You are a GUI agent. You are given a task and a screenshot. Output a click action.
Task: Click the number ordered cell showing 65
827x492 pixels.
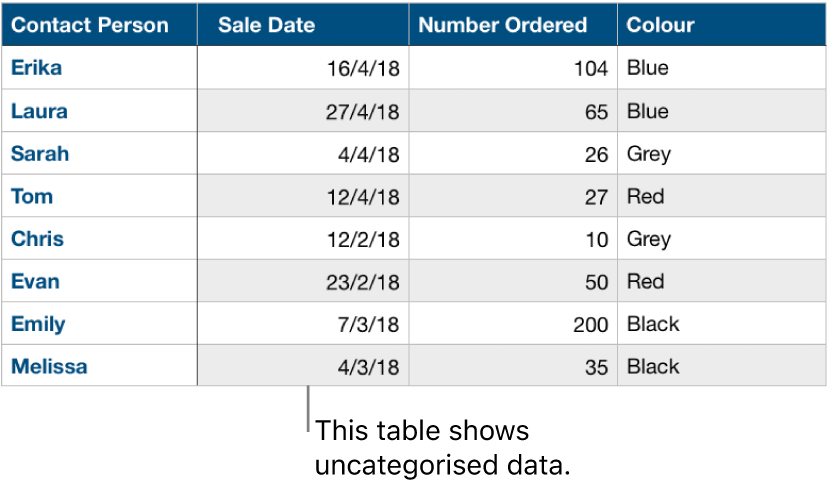pyautogui.click(x=596, y=112)
